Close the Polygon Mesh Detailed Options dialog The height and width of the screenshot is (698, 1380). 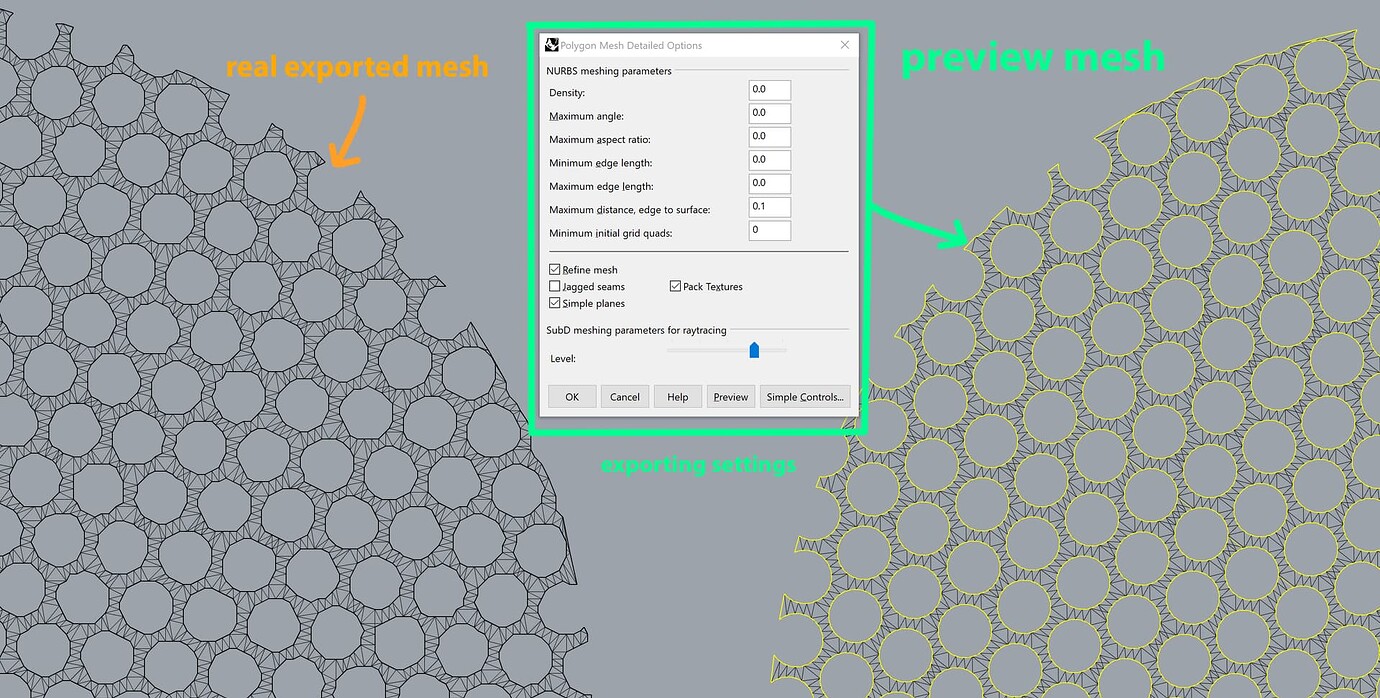[844, 44]
